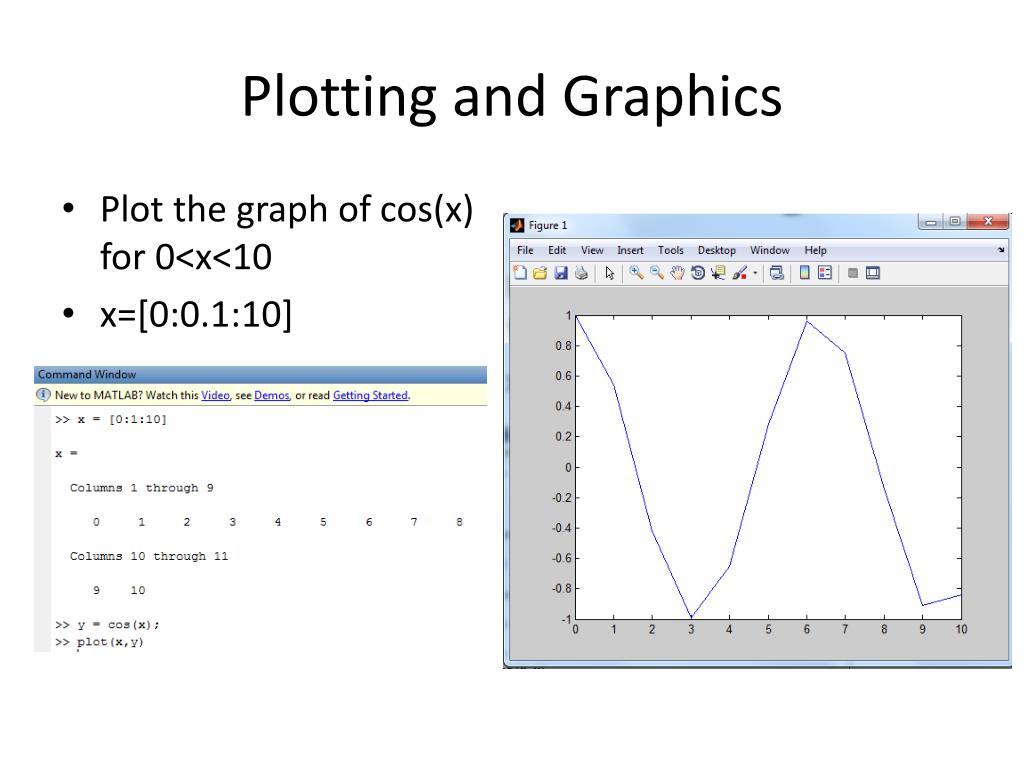Click the Hide Plot Tools icon
This screenshot has height=768, width=1024.
click(852, 273)
